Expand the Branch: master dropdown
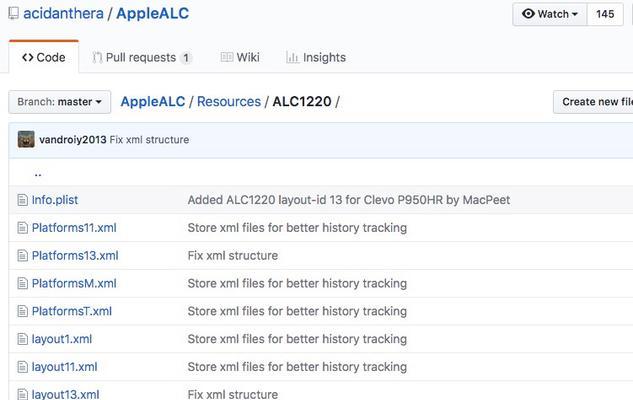 click(x=59, y=102)
